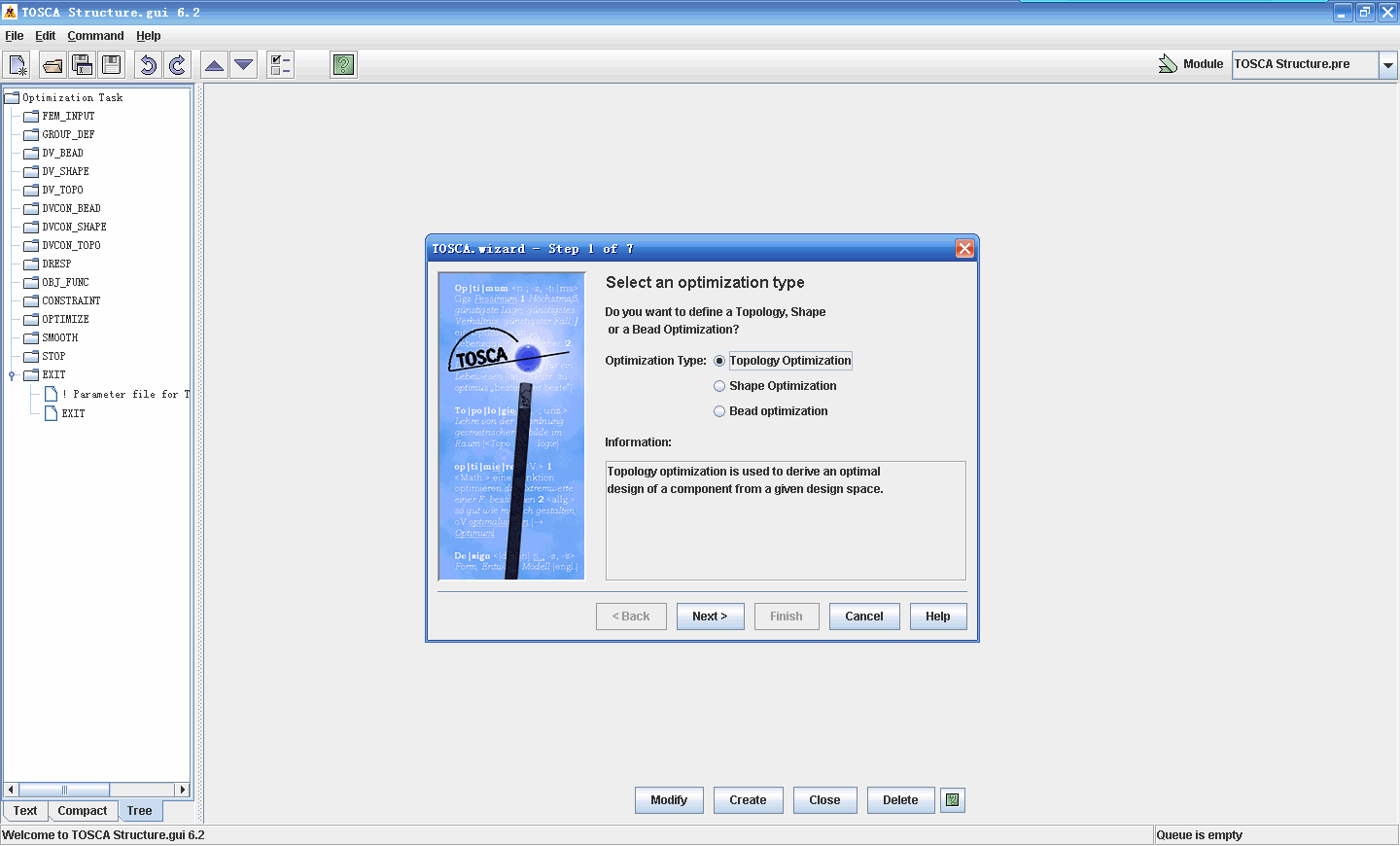Image resolution: width=1400 pixels, height=846 pixels.
Task: Click the Modify button
Action: (x=669, y=800)
